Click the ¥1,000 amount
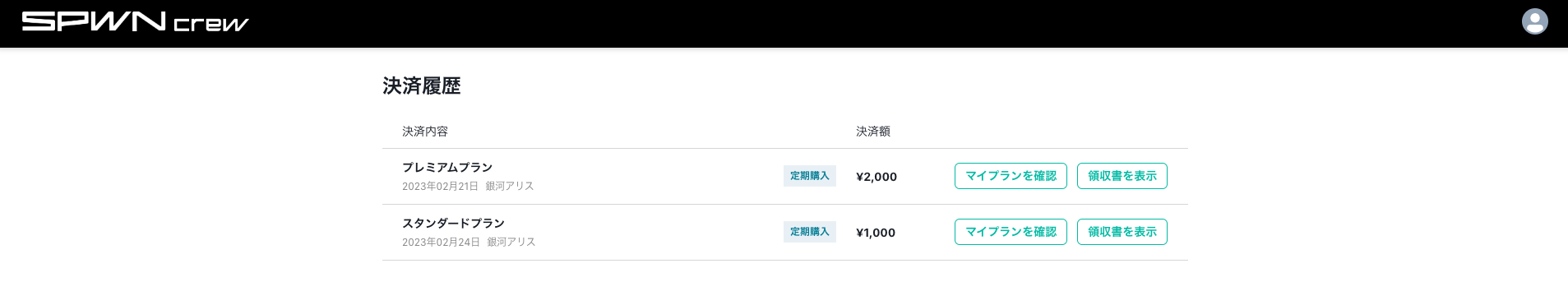1568x305 pixels. (x=876, y=233)
